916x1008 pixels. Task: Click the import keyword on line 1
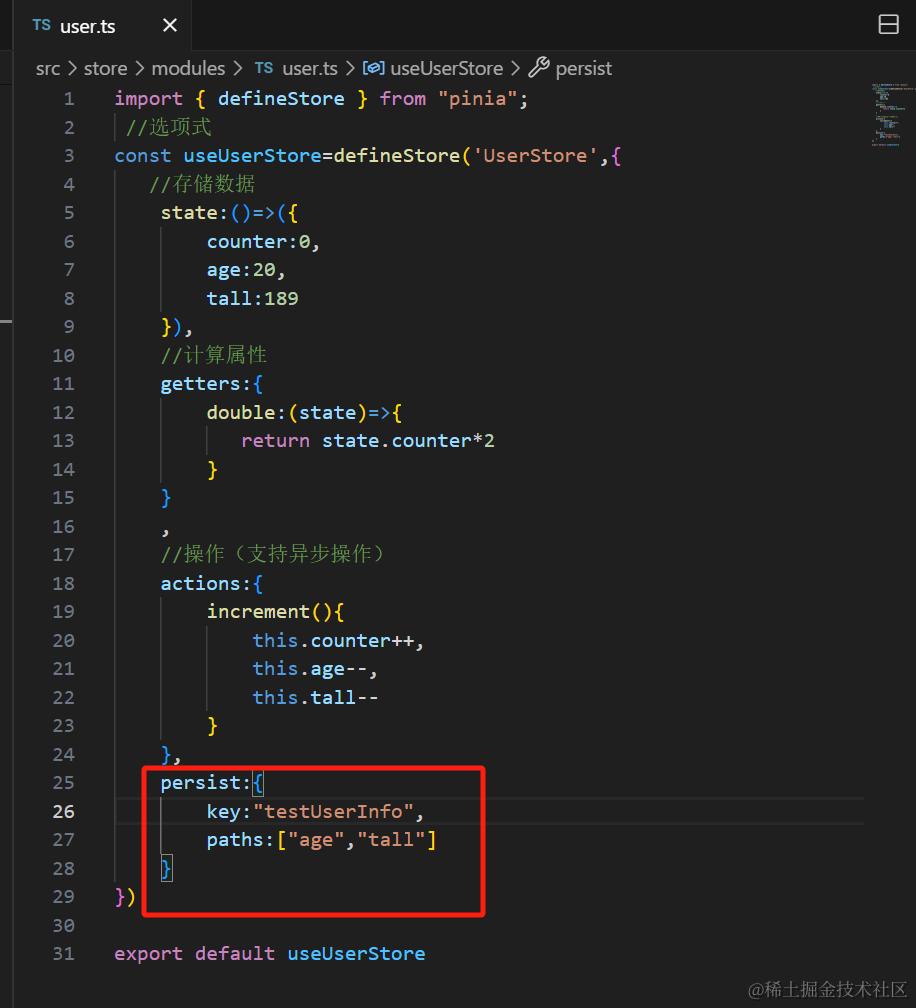click(148, 99)
